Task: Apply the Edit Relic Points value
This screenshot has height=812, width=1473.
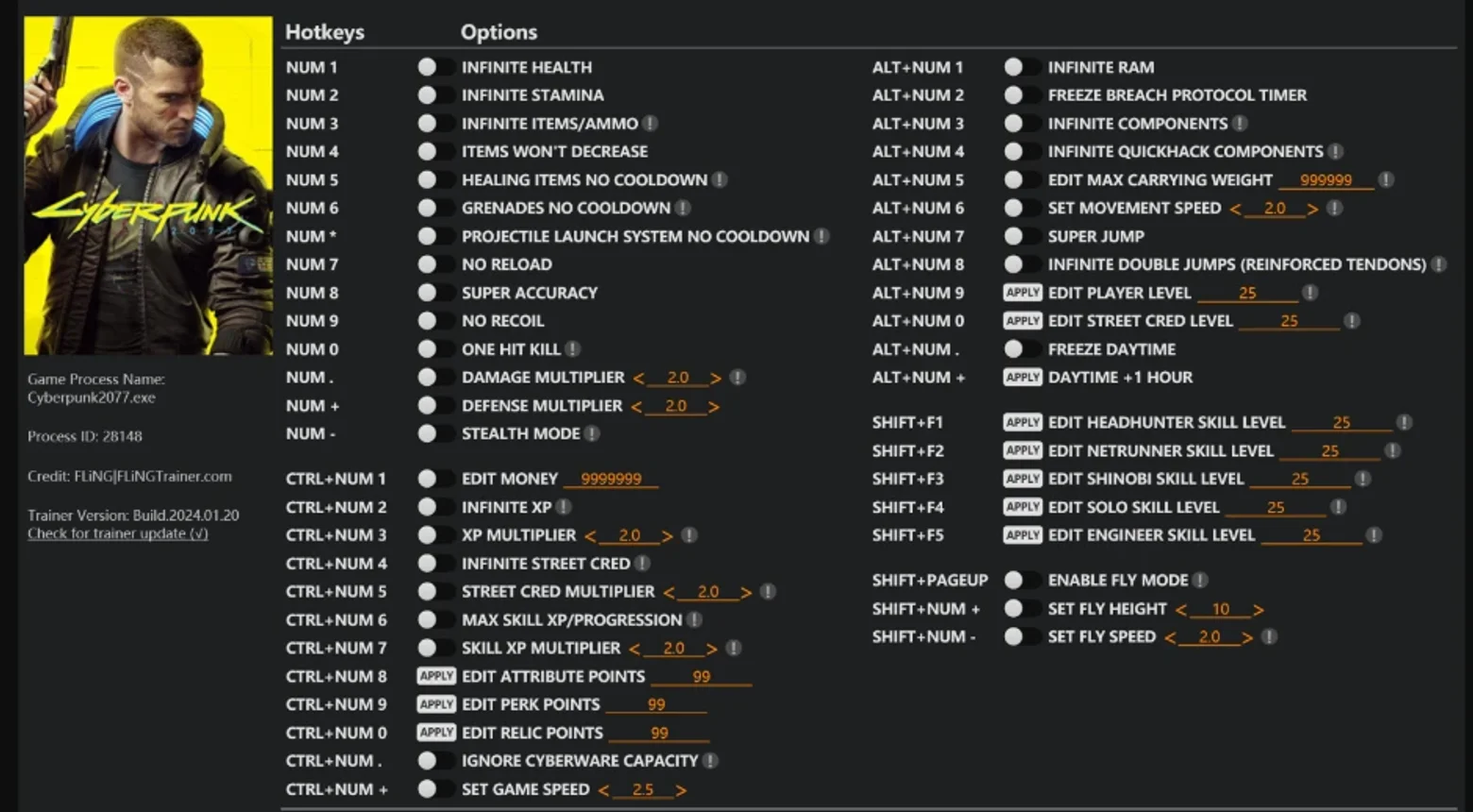Action: (436, 733)
